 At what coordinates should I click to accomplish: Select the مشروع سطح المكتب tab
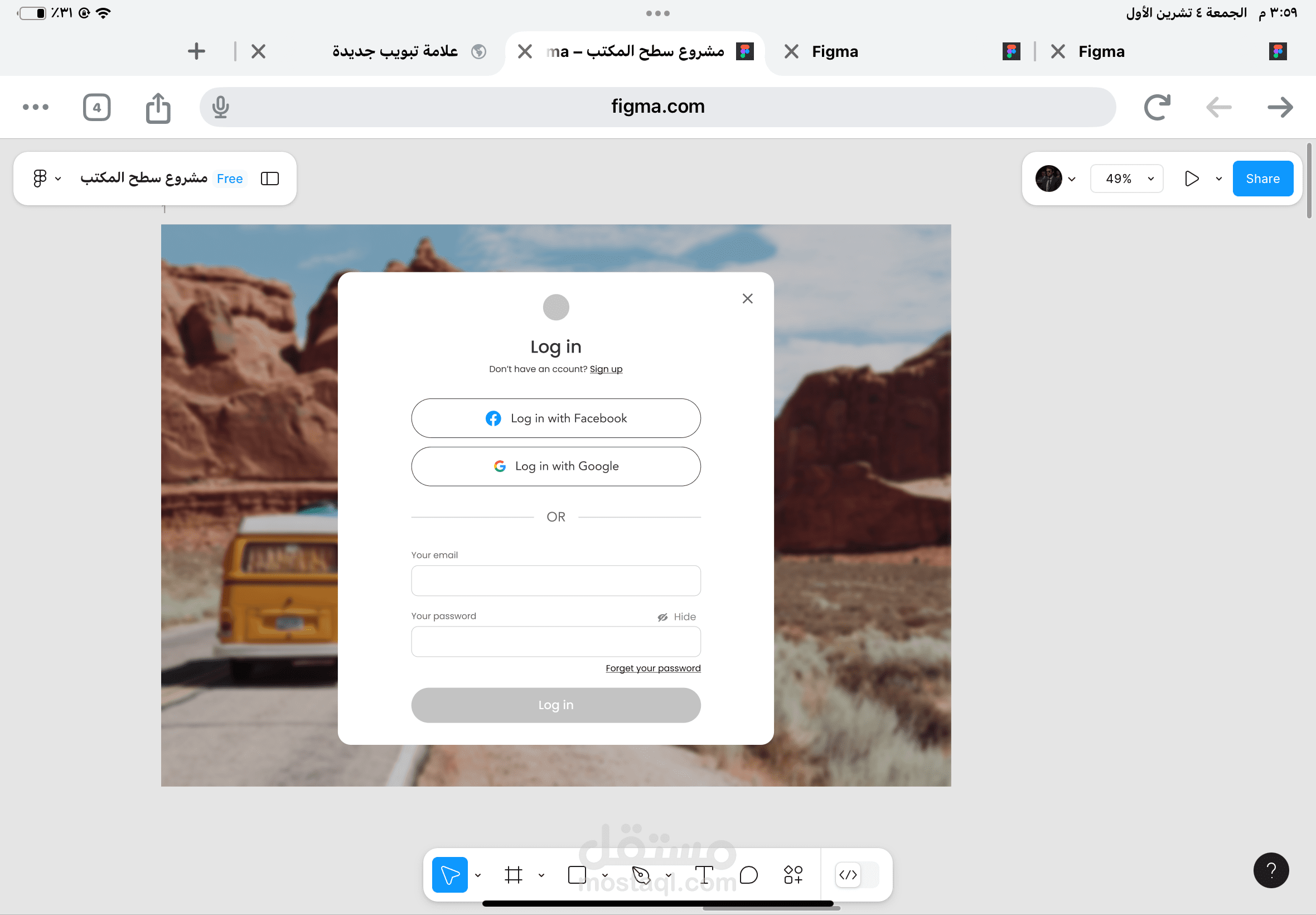634,51
